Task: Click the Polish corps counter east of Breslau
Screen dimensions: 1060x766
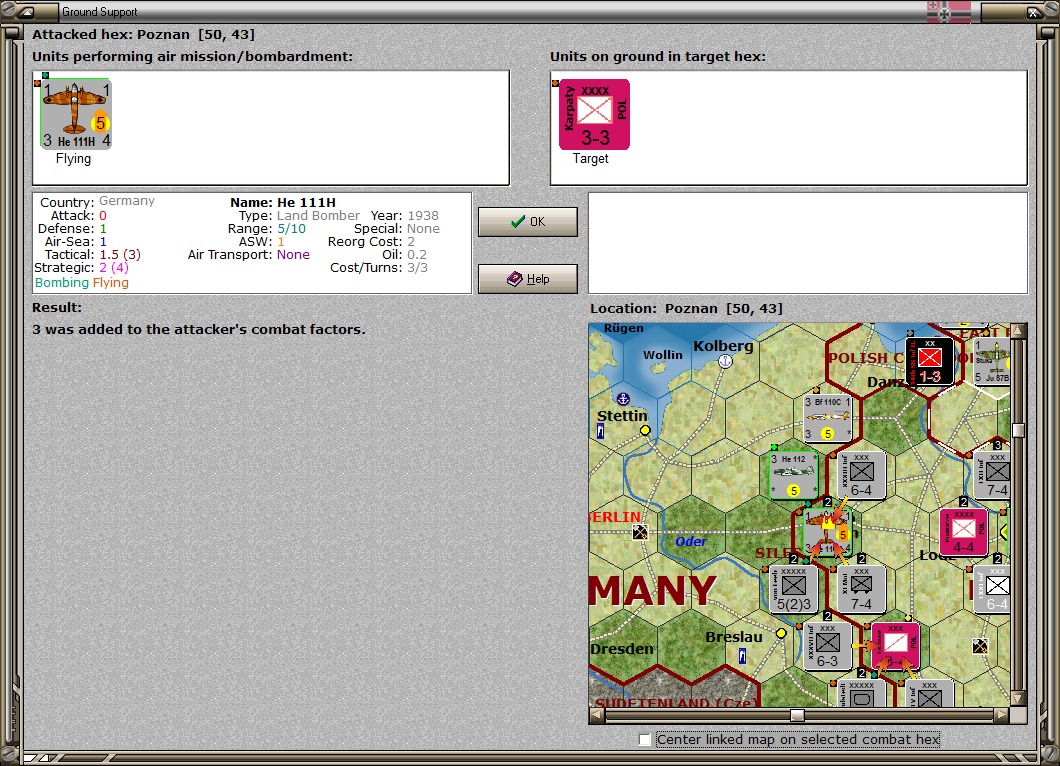Action: (895, 646)
